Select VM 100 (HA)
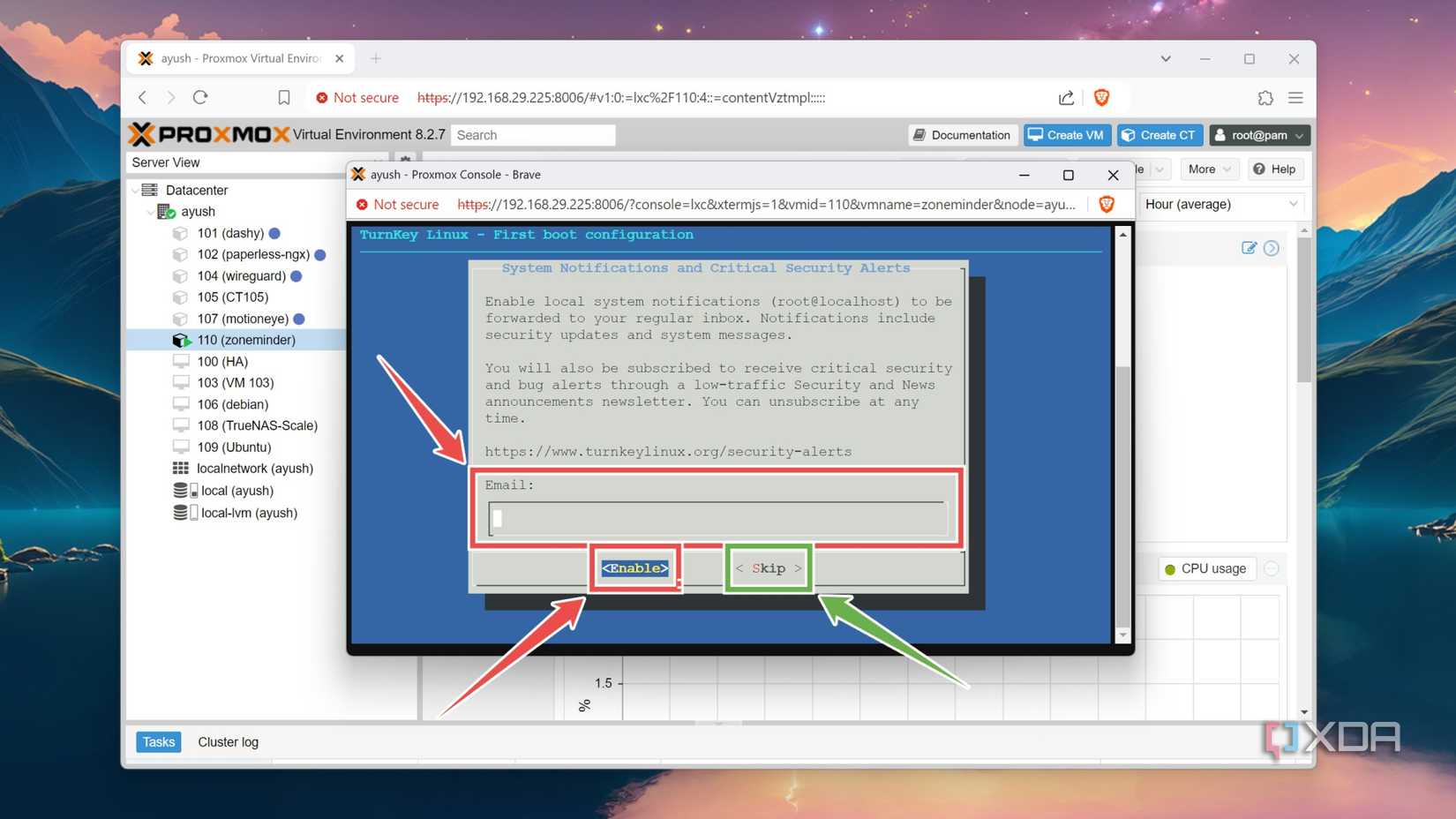The width and height of the screenshot is (1456, 819). click(x=222, y=362)
